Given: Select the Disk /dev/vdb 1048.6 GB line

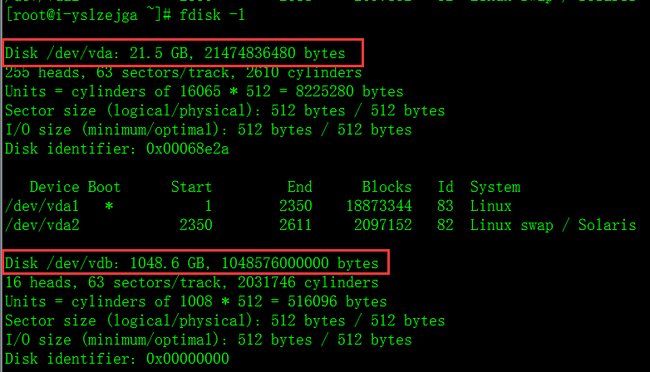Looking at the screenshot, I should [192, 263].
